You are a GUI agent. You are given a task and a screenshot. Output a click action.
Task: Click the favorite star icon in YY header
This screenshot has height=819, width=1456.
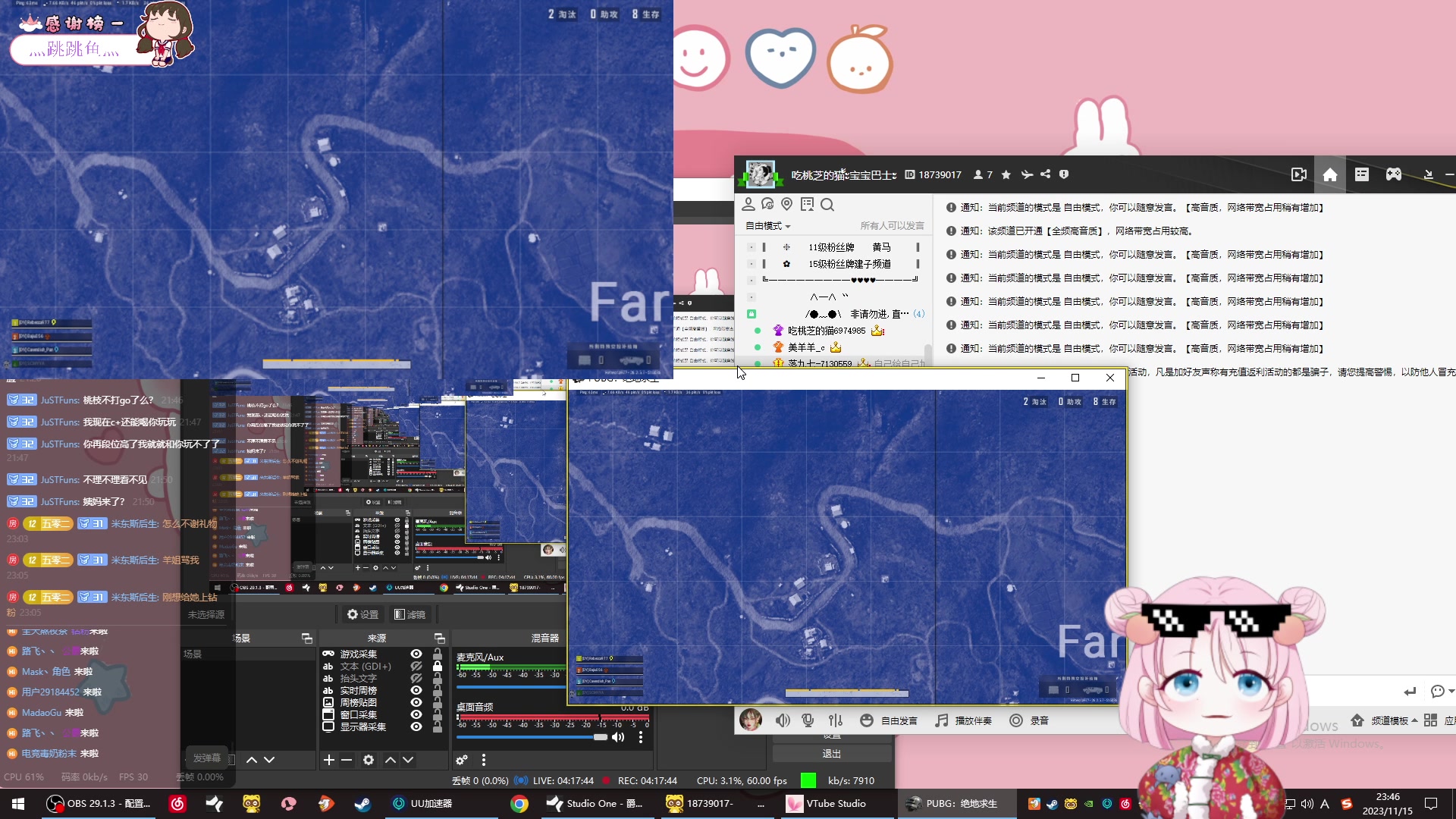(1006, 175)
